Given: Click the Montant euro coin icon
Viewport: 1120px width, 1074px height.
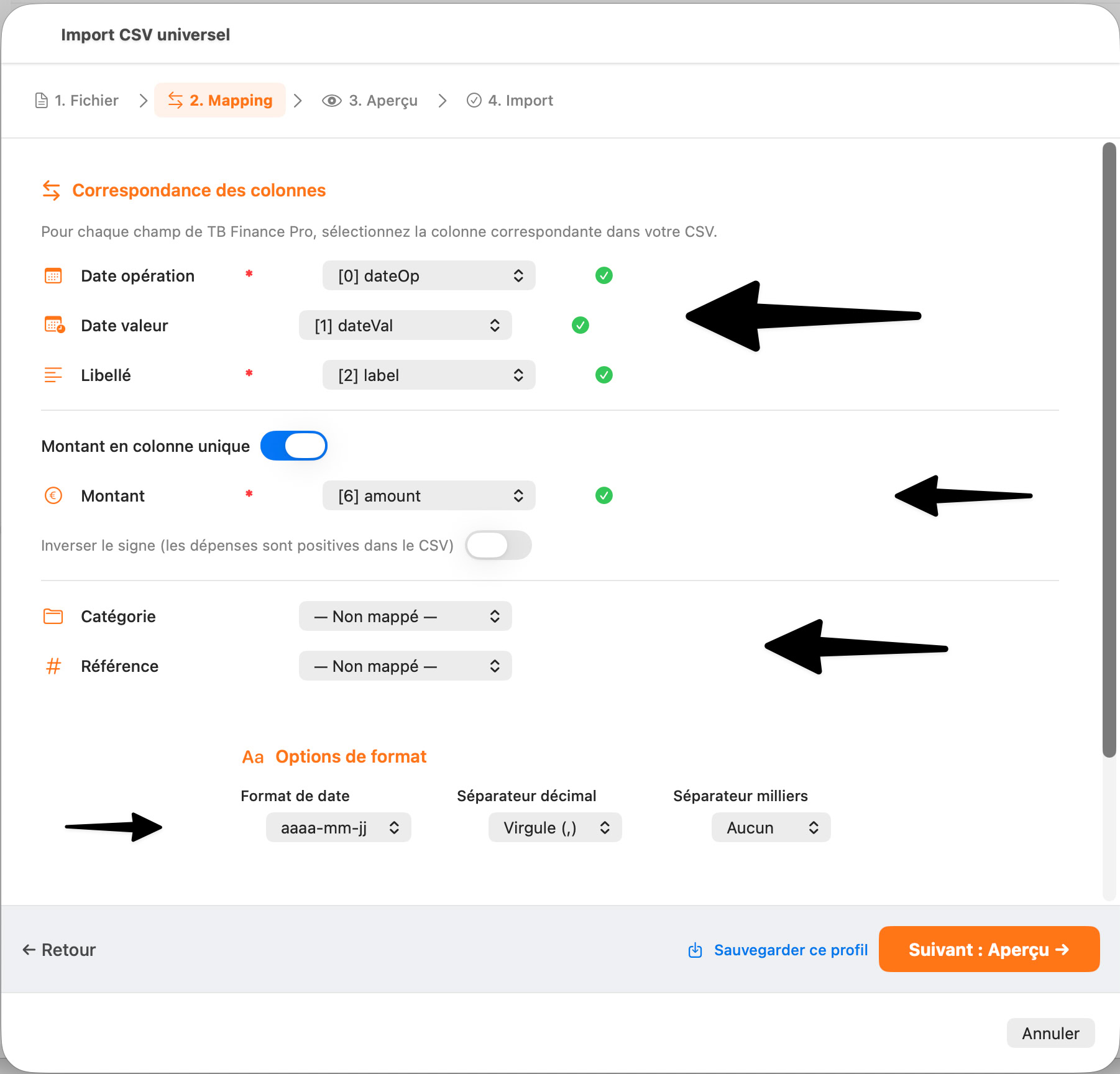Looking at the screenshot, I should [53, 496].
